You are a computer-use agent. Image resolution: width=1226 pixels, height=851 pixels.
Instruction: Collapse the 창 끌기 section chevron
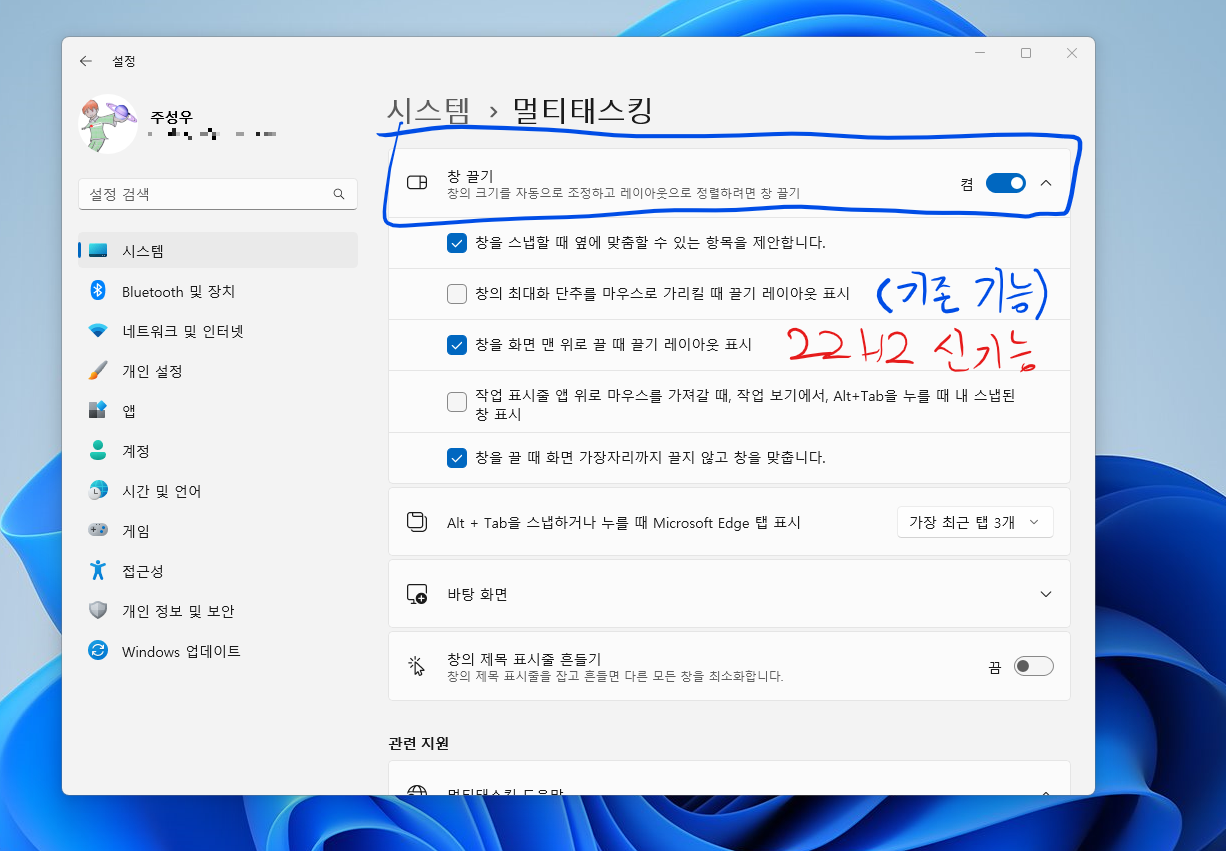1046,183
